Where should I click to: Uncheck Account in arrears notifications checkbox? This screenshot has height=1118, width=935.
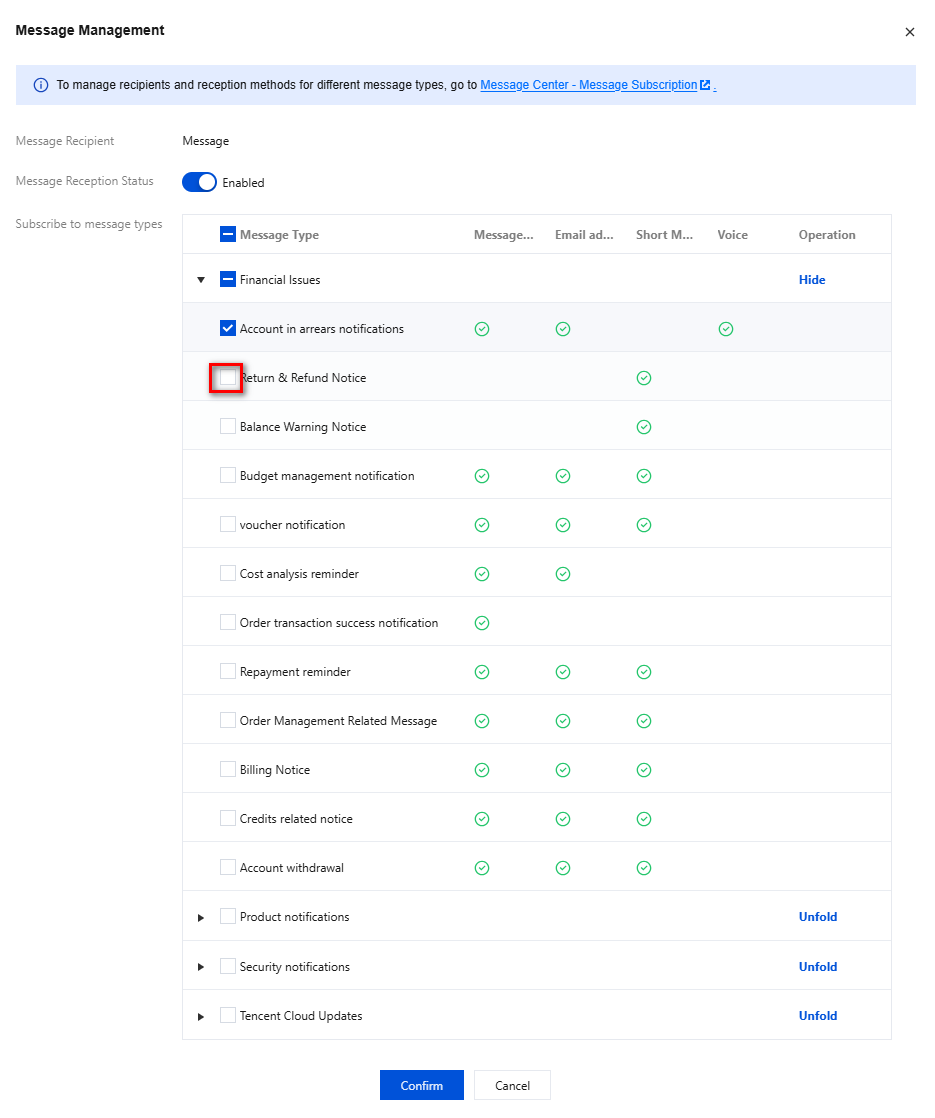point(228,329)
